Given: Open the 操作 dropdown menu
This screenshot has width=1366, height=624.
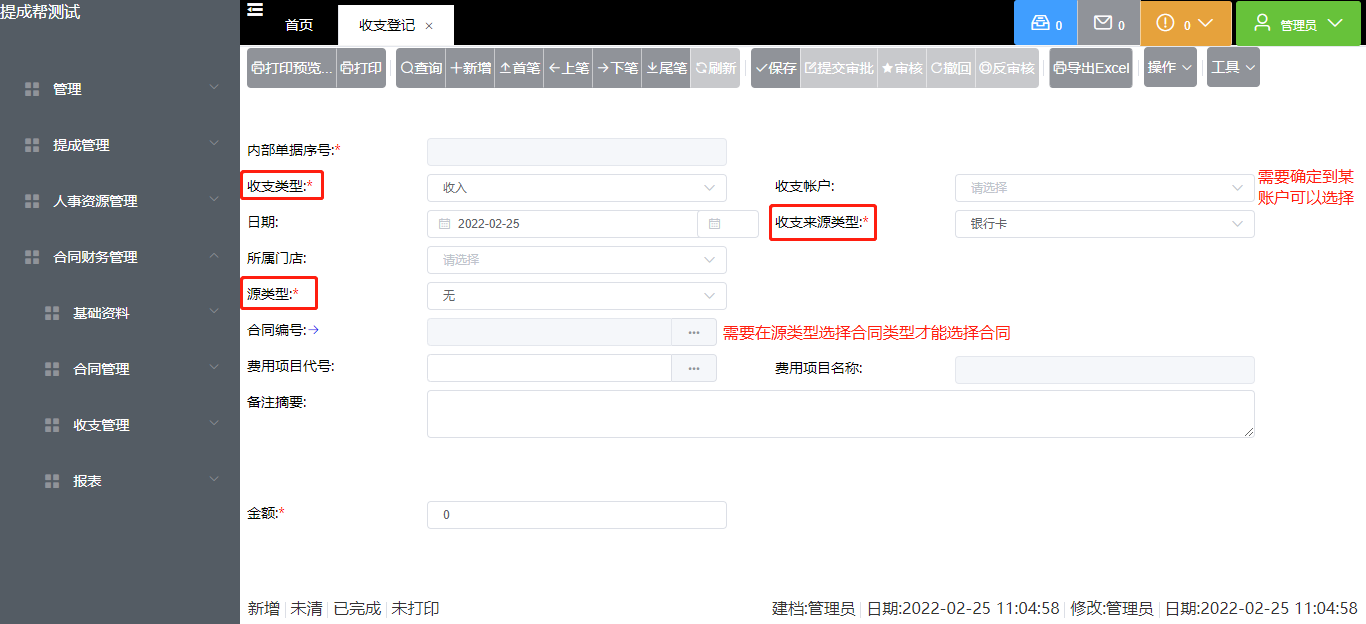Looking at the screenshot, I should click(x=1170, y=68).
